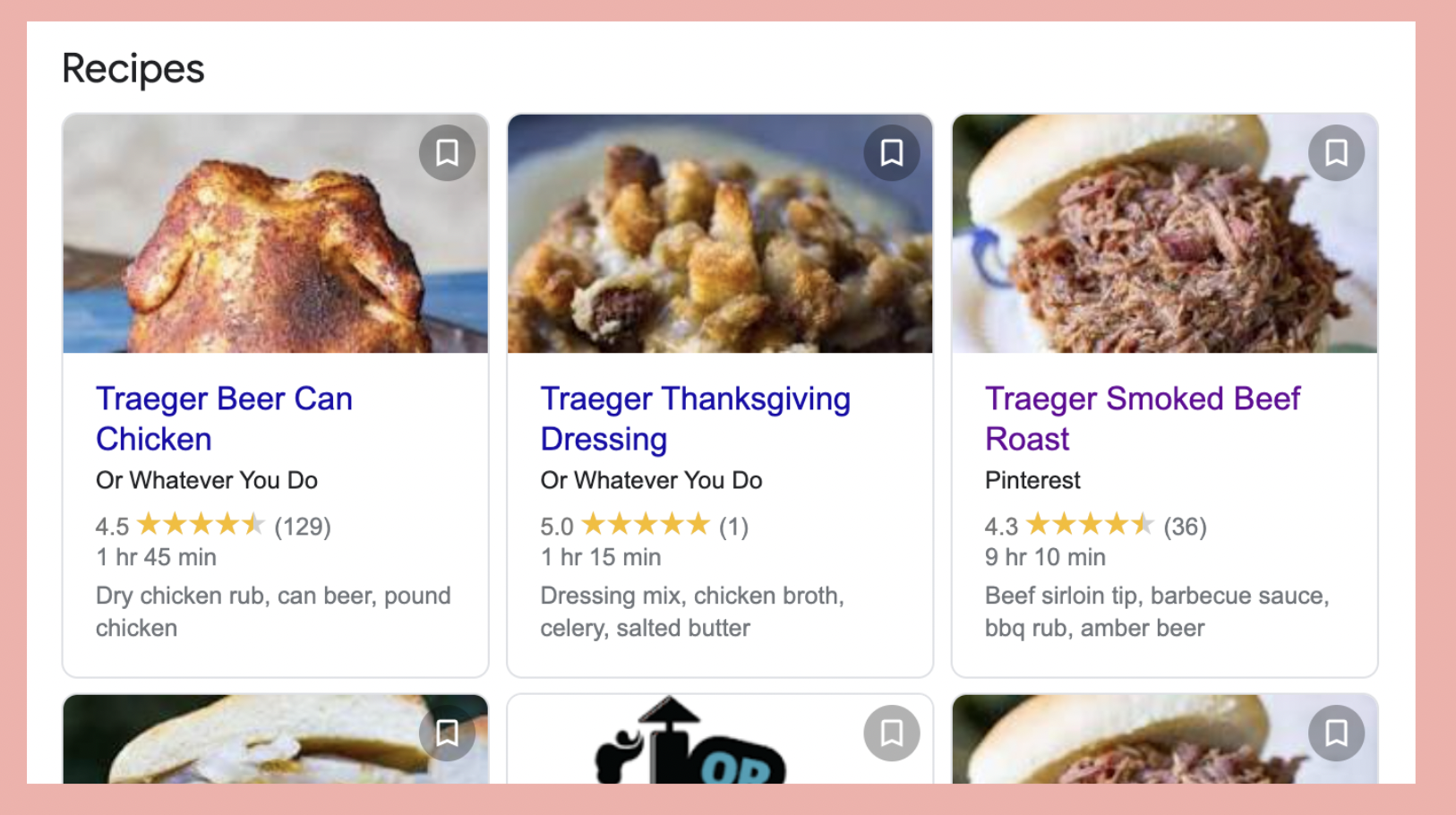
Task: Bookmark the Traeger Beer Can Chicken recipe
Action: (x=447, y=153)
